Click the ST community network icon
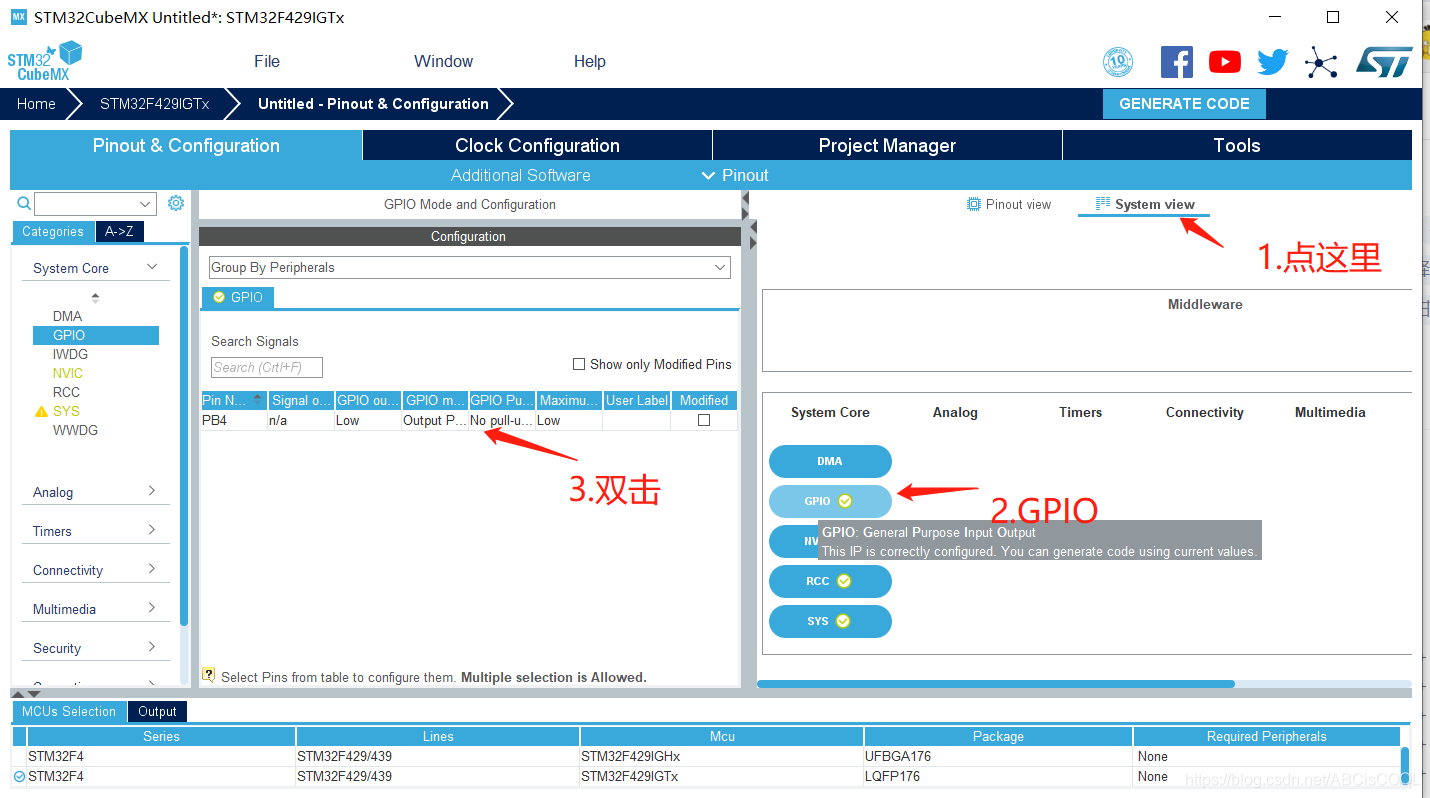The width and height of the screenshot is (1430, 798). (1321, 63)
